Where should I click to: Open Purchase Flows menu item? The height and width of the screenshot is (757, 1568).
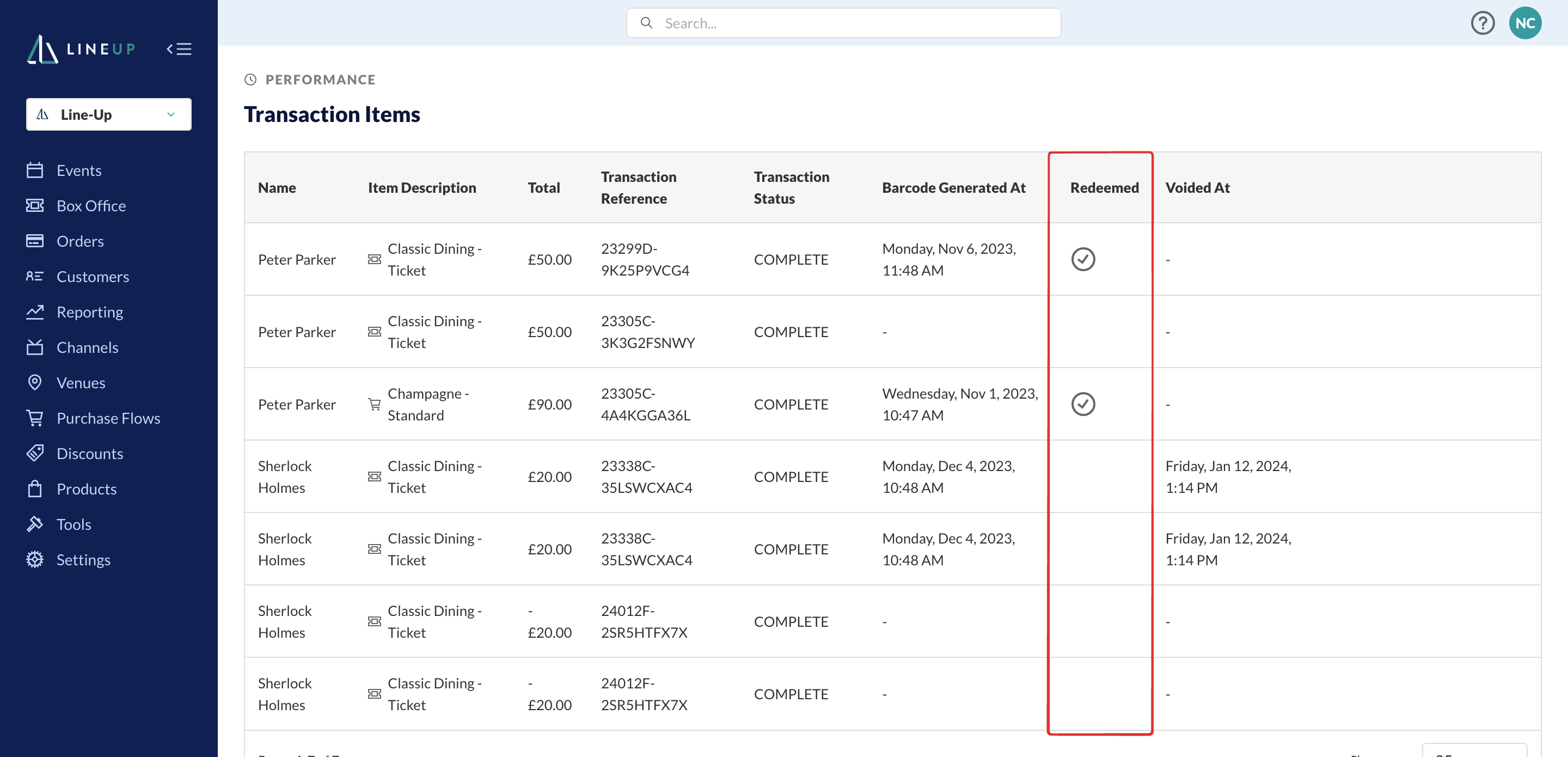click(108, 417)
